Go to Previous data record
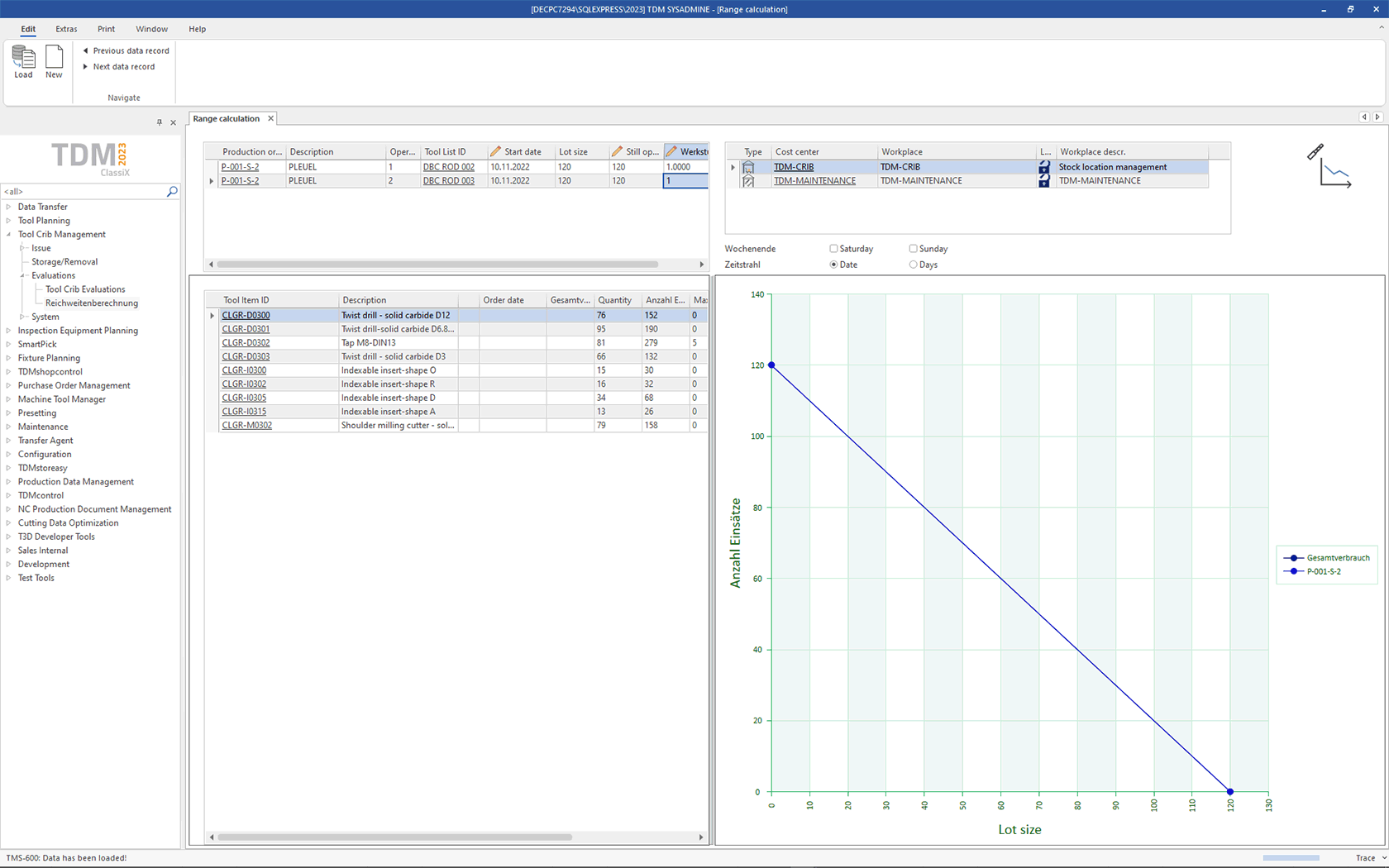This screenshot has height=868, width=1389. pos(126,50)
